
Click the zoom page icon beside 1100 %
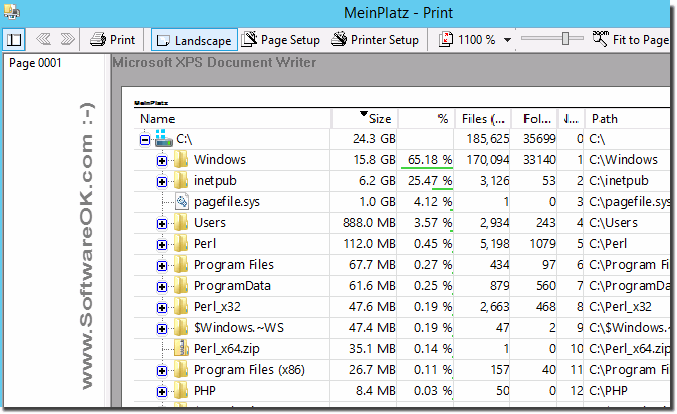coord(445,40)
